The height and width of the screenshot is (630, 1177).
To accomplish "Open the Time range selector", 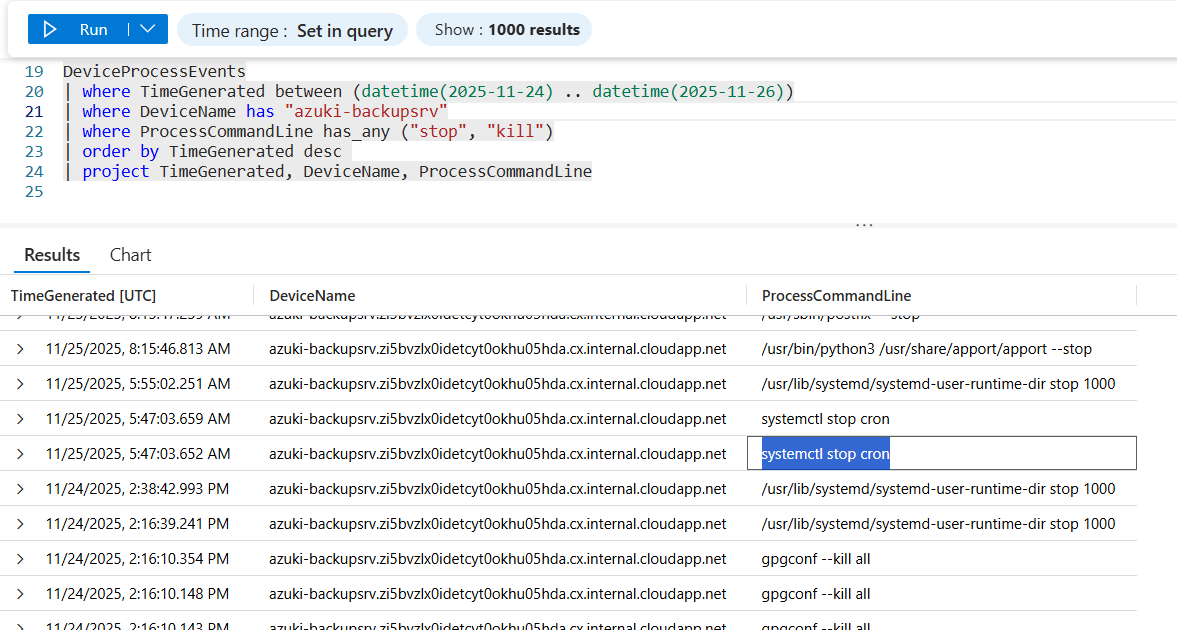I will (292, 30).
